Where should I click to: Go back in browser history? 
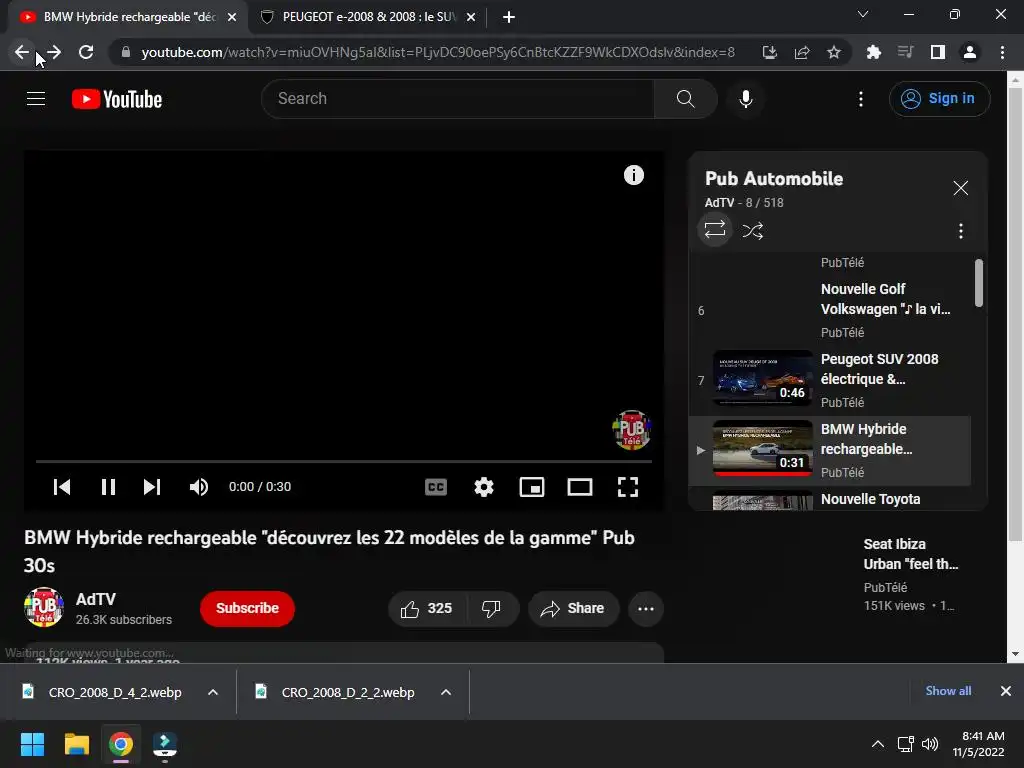pos(22,52)
